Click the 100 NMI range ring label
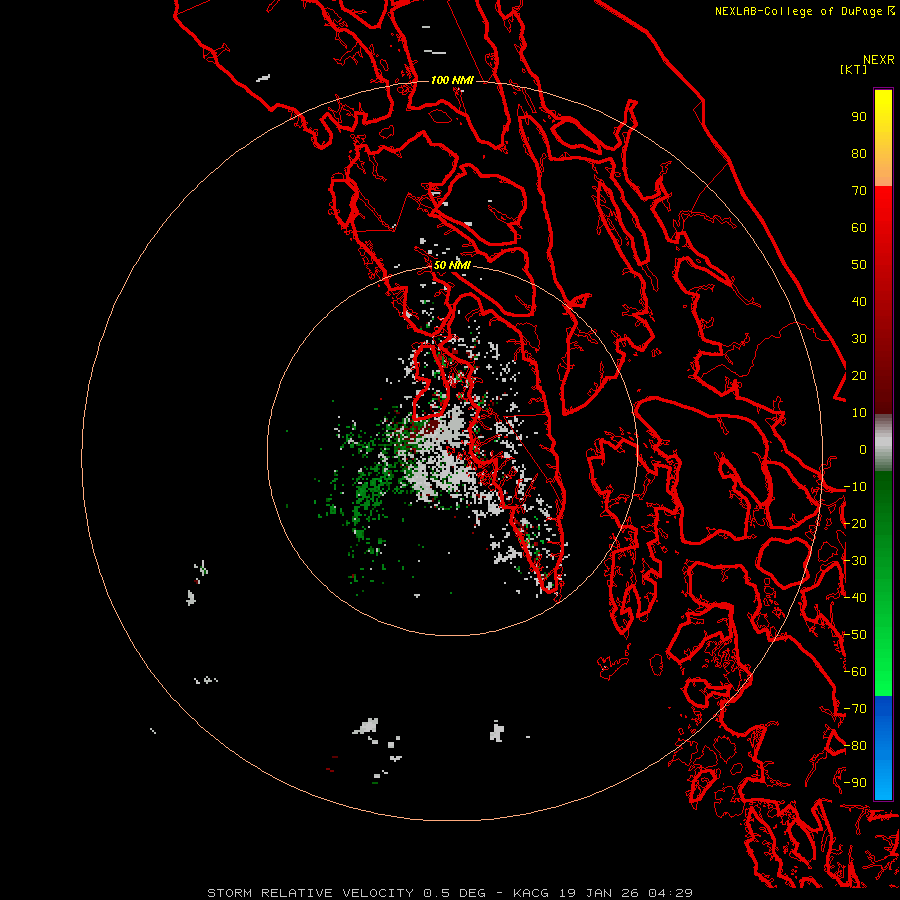Viewport: 900px width, 900px height. 452,80
